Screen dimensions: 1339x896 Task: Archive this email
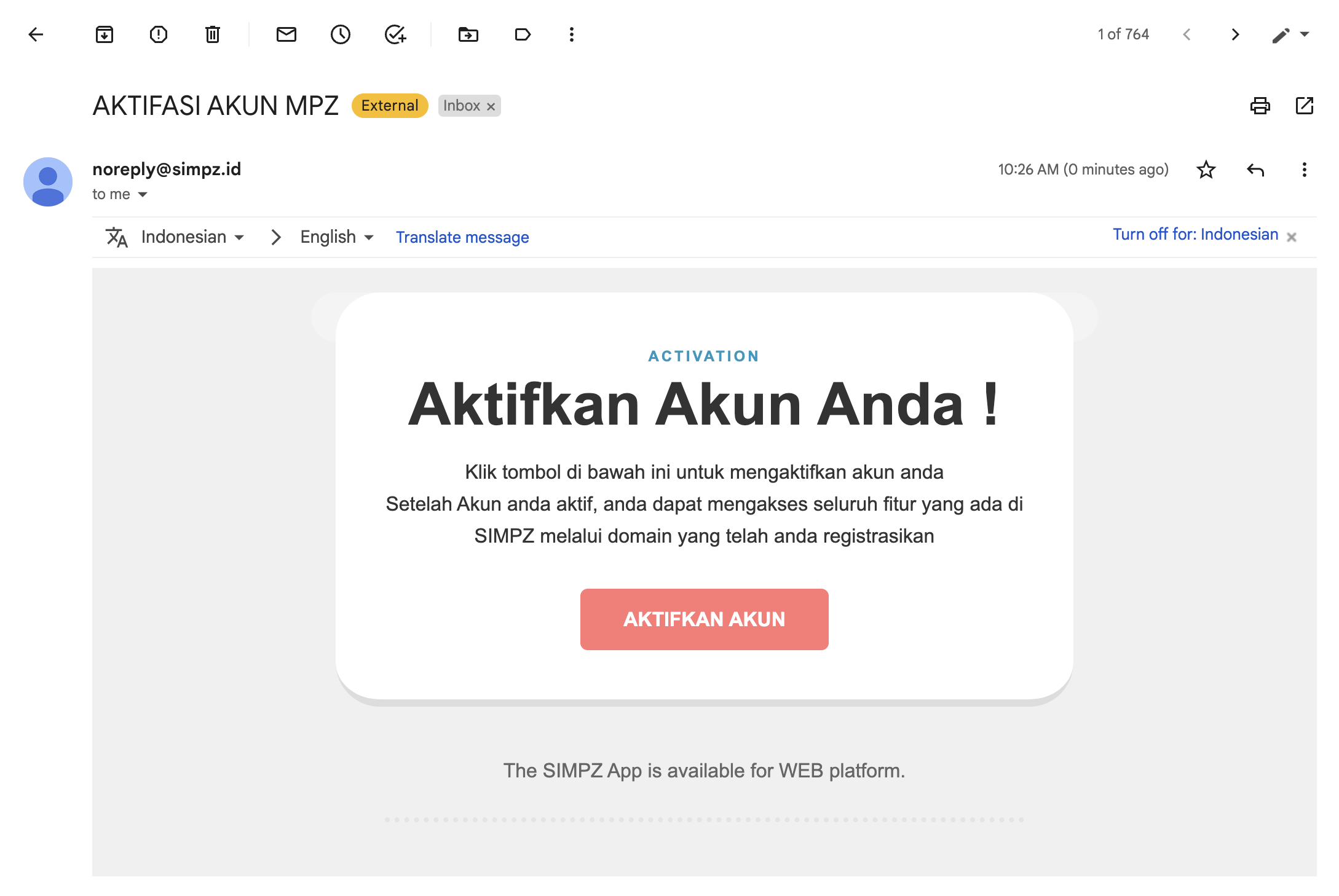click(x=105, y=34)
